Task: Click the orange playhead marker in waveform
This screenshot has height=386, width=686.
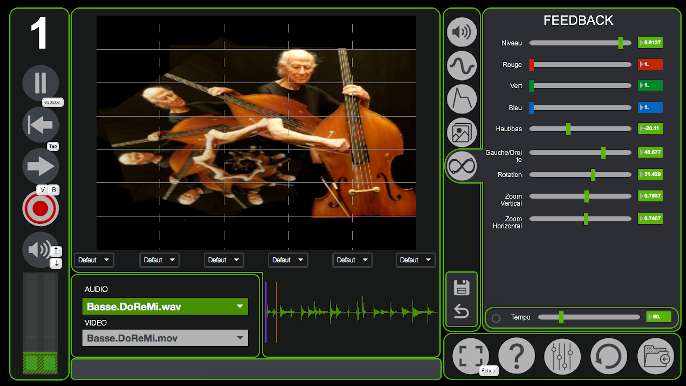Action: [276, 312]
